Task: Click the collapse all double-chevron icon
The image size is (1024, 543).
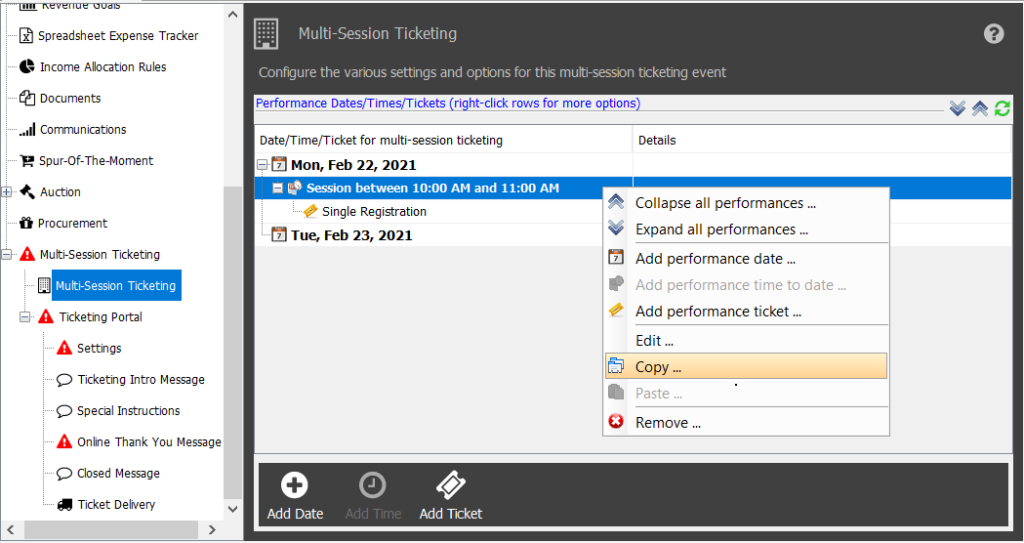Action: pyautogui.click(x=980, y=108)
